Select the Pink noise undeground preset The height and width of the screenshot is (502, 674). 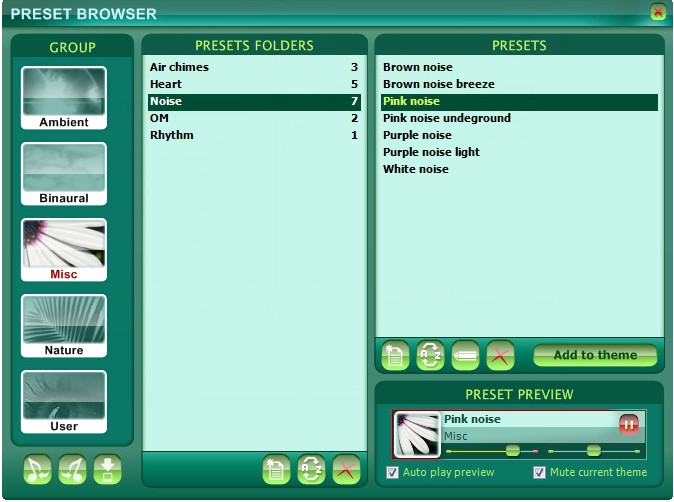519,118
